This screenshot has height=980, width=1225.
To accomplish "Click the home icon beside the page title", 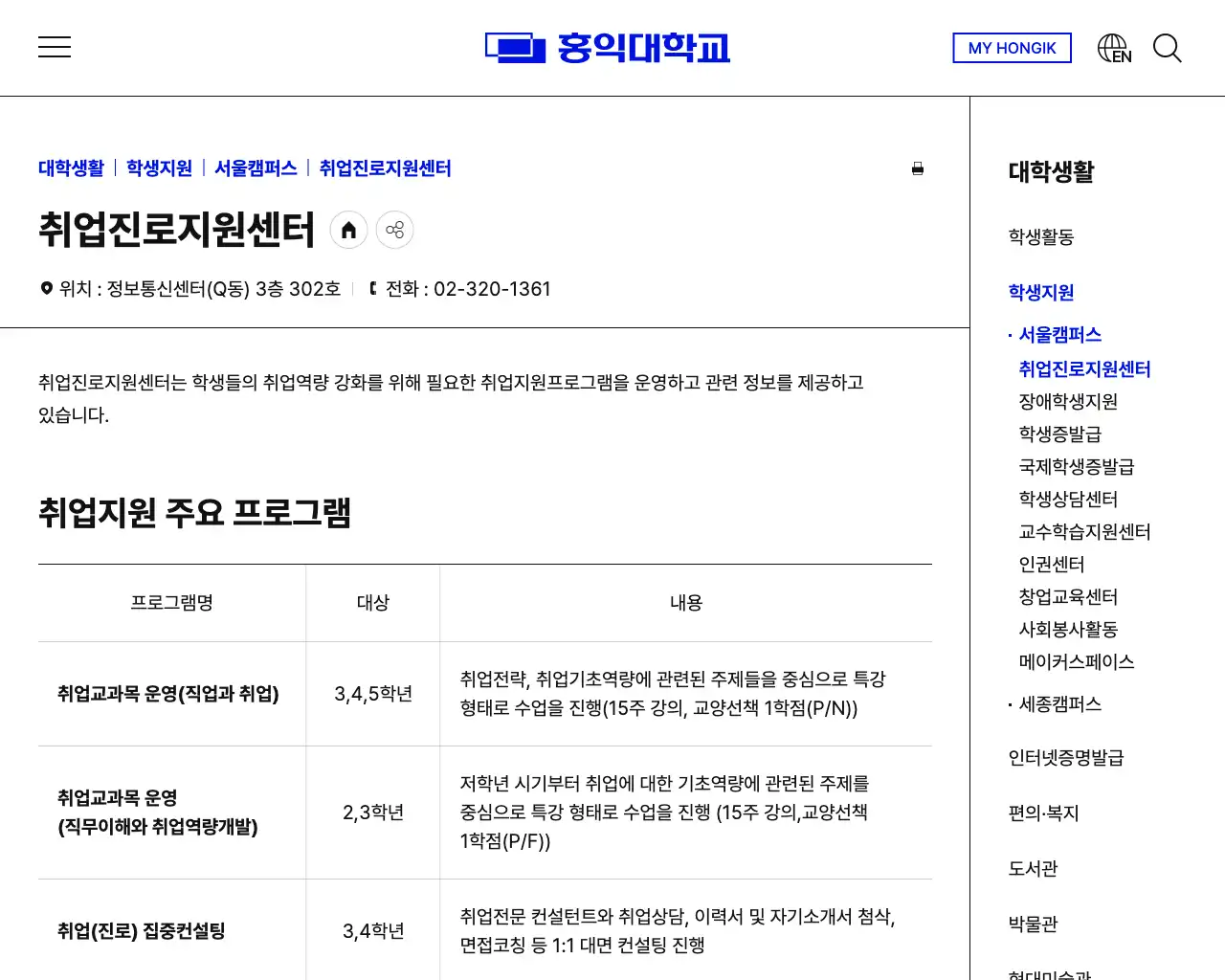I will tap(348, 230).
